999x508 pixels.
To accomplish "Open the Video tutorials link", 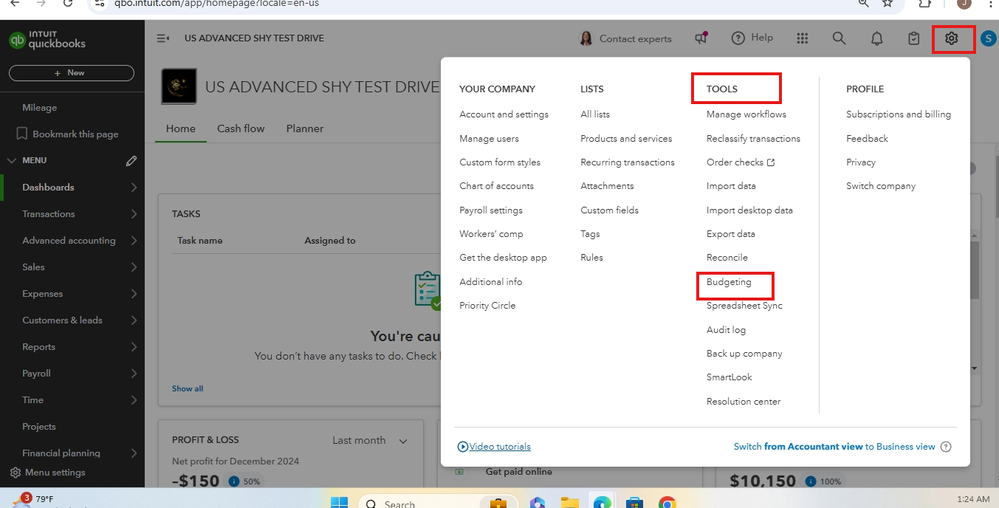I will (500, 447).
